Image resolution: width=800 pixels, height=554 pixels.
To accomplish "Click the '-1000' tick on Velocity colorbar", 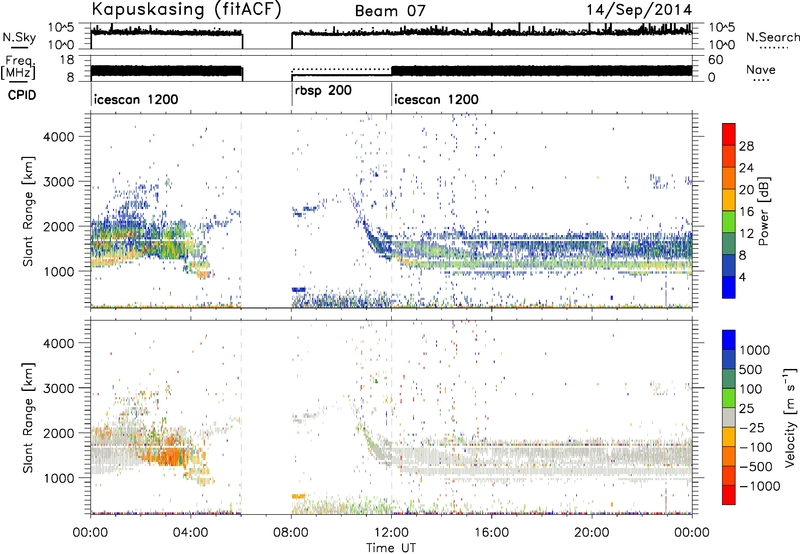I will coord(759,486).
